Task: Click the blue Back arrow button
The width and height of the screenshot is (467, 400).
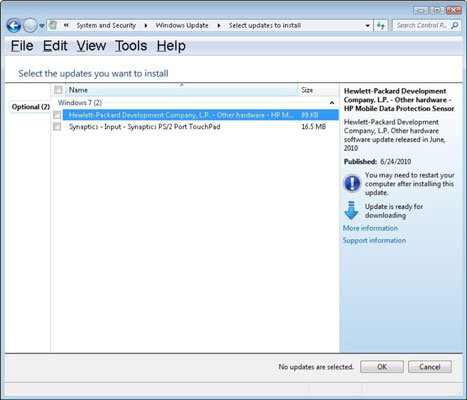Action: coord(14,26)
